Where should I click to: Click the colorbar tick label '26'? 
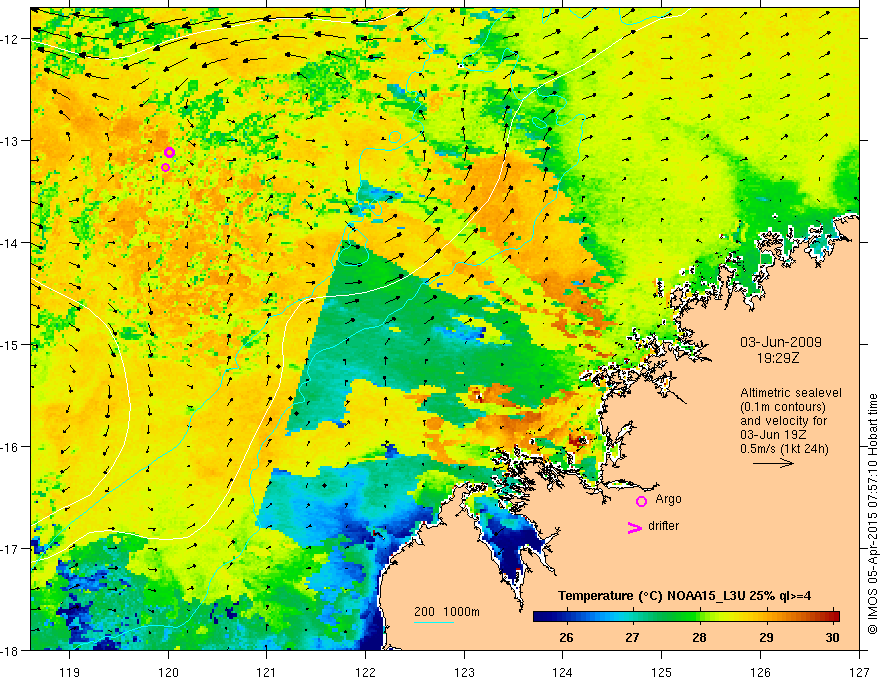point(566,637)
